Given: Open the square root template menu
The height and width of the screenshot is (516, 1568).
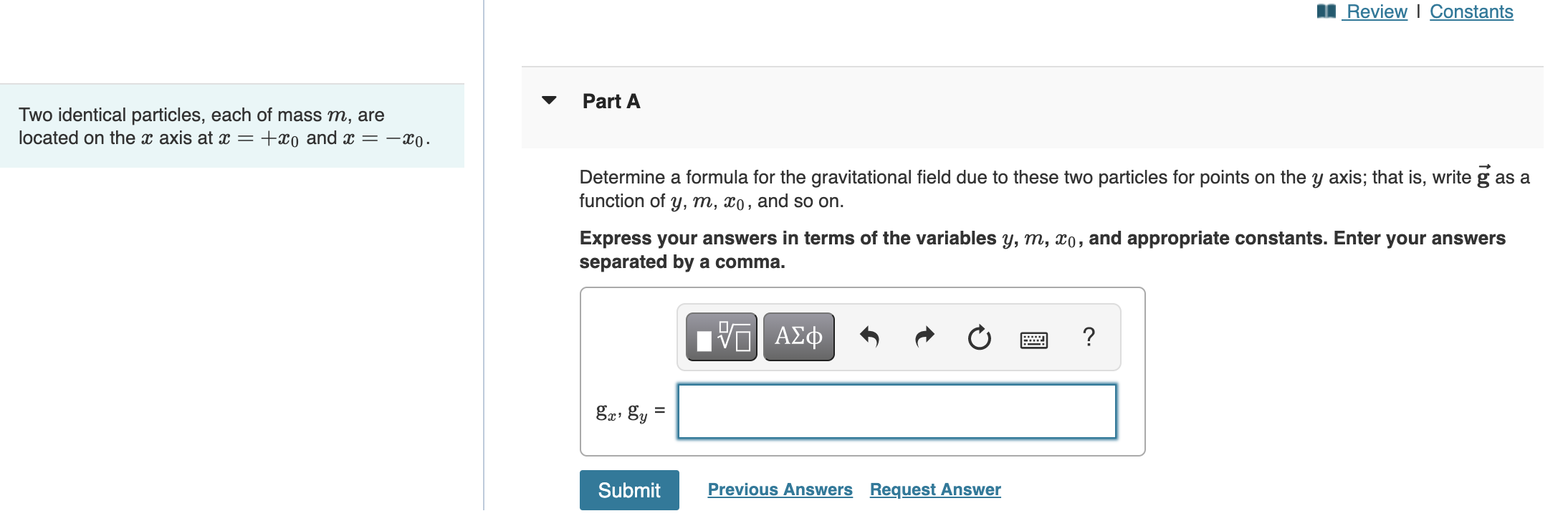Looking at the screenshot, I should [721, 336].
